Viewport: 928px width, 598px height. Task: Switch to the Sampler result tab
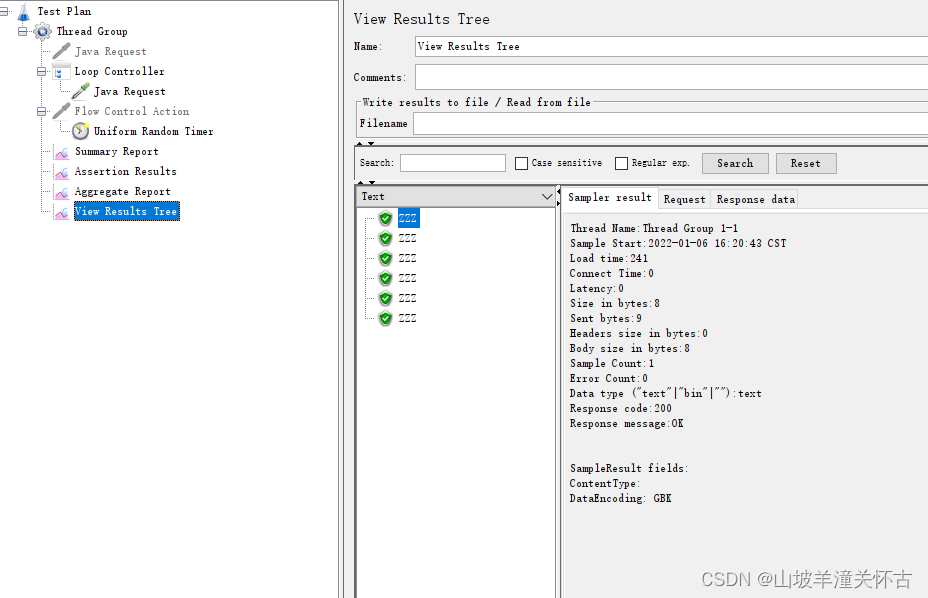click(610, 198)
